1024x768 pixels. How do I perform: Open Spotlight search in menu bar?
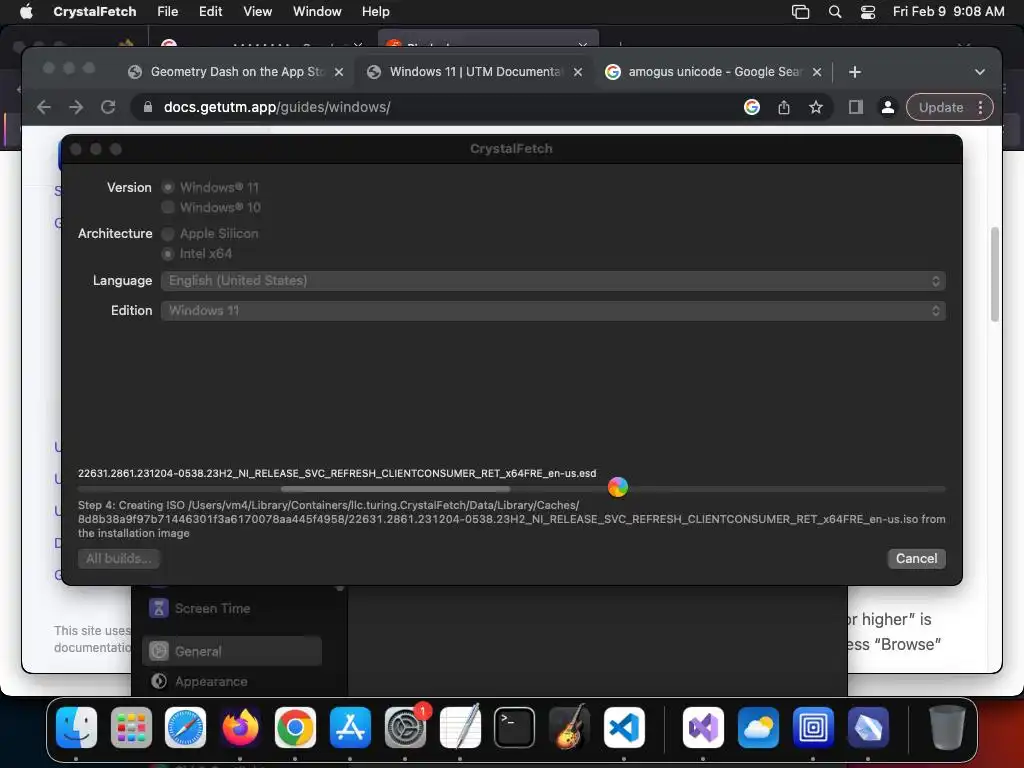pyautogui.click(x=835, y=12)
